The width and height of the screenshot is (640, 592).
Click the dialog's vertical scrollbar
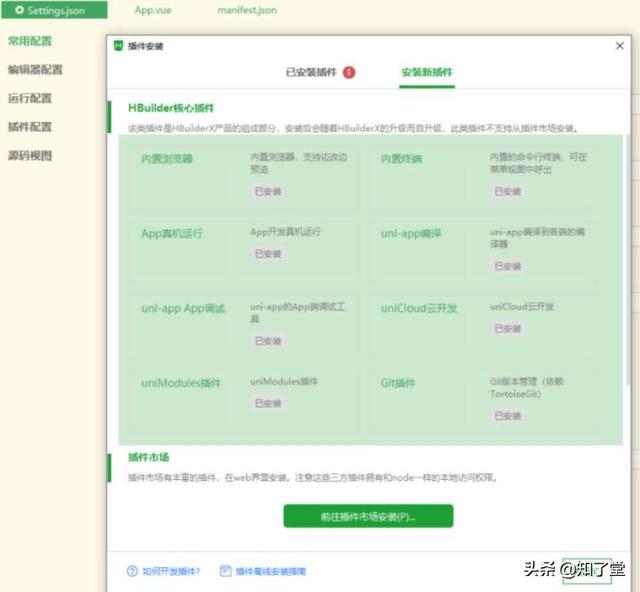[628, 259]
